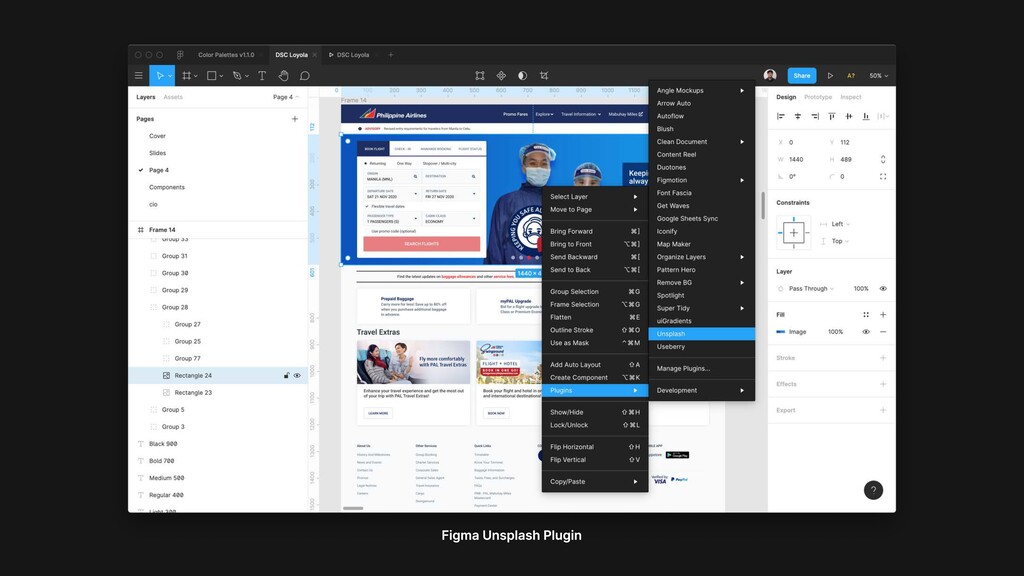
Task: Click the Present play icon
Action: click(x=830, y=76)
